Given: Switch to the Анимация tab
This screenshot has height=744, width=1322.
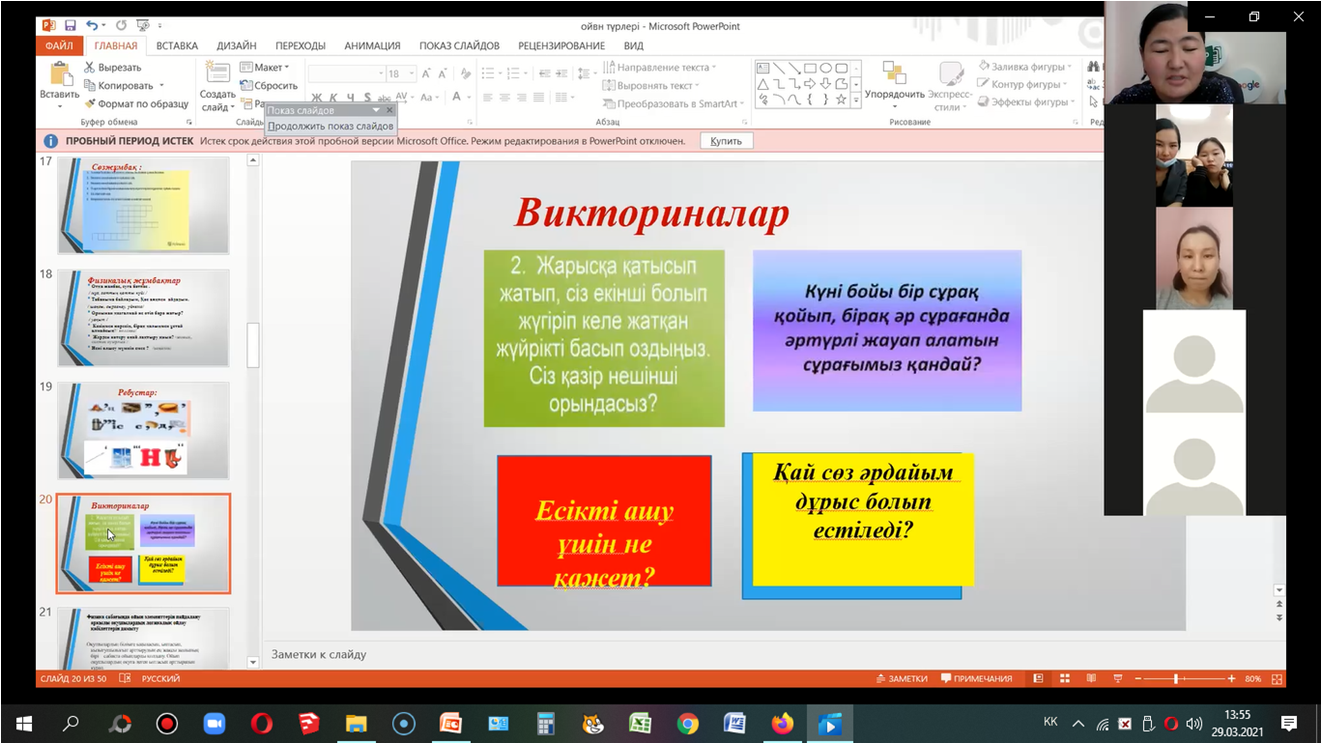Looking at the screenshot, I should pos(372,46).
